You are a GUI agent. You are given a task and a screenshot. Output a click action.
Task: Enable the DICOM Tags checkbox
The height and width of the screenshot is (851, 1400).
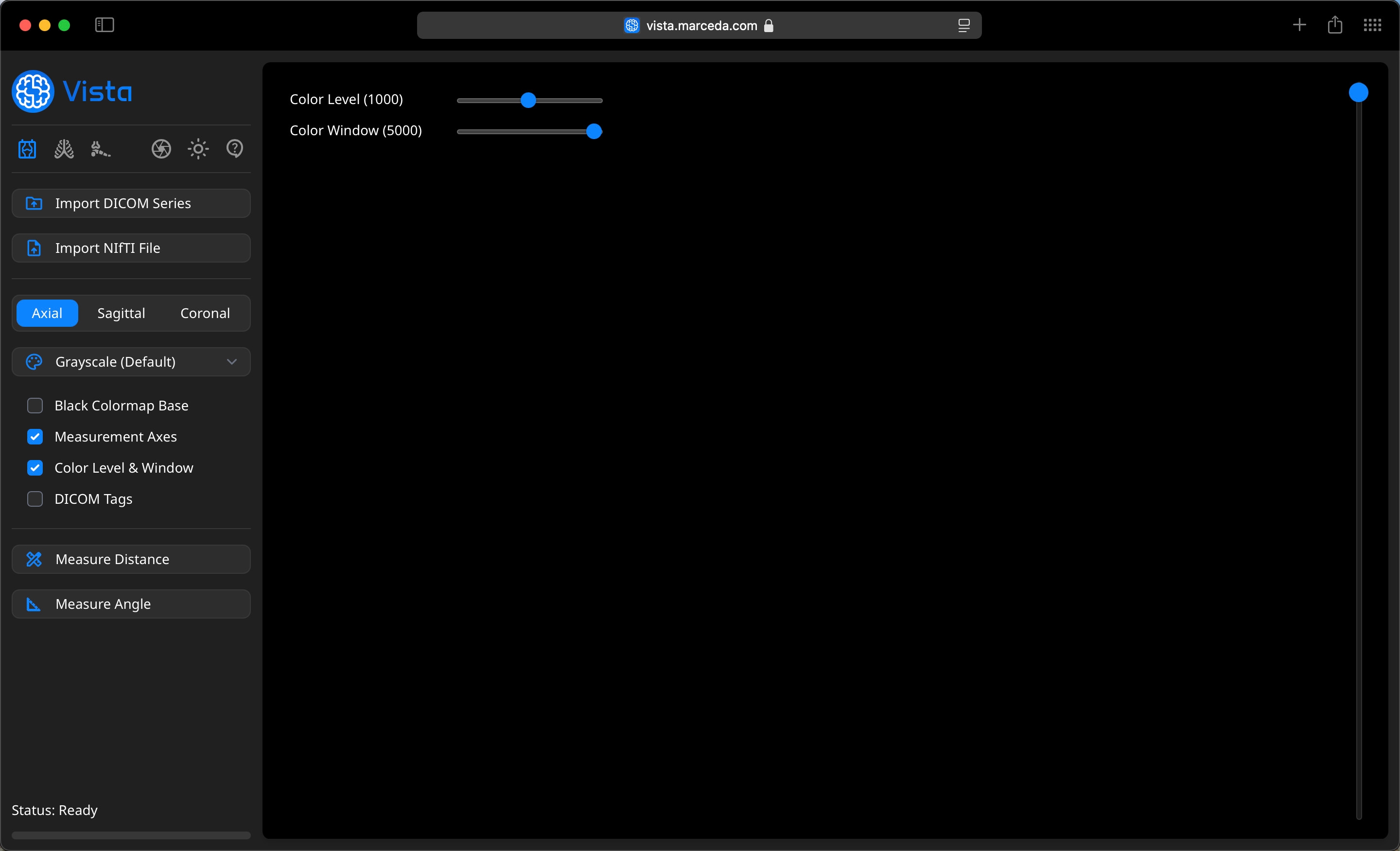point(35,498)
